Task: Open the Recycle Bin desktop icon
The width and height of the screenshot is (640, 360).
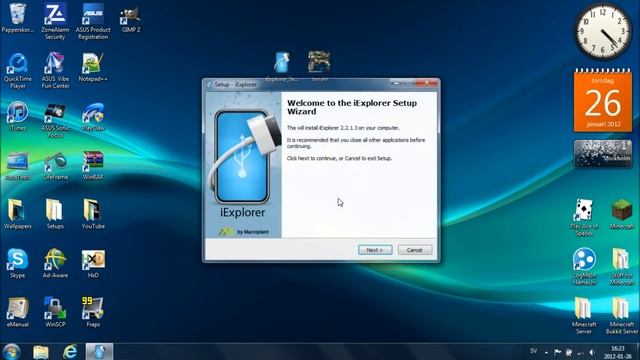Action: tap(17, 18)
